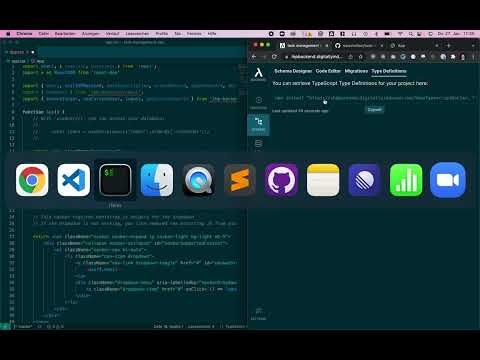Switch to Sublime Text in app switcher

[x=240, y=180]
